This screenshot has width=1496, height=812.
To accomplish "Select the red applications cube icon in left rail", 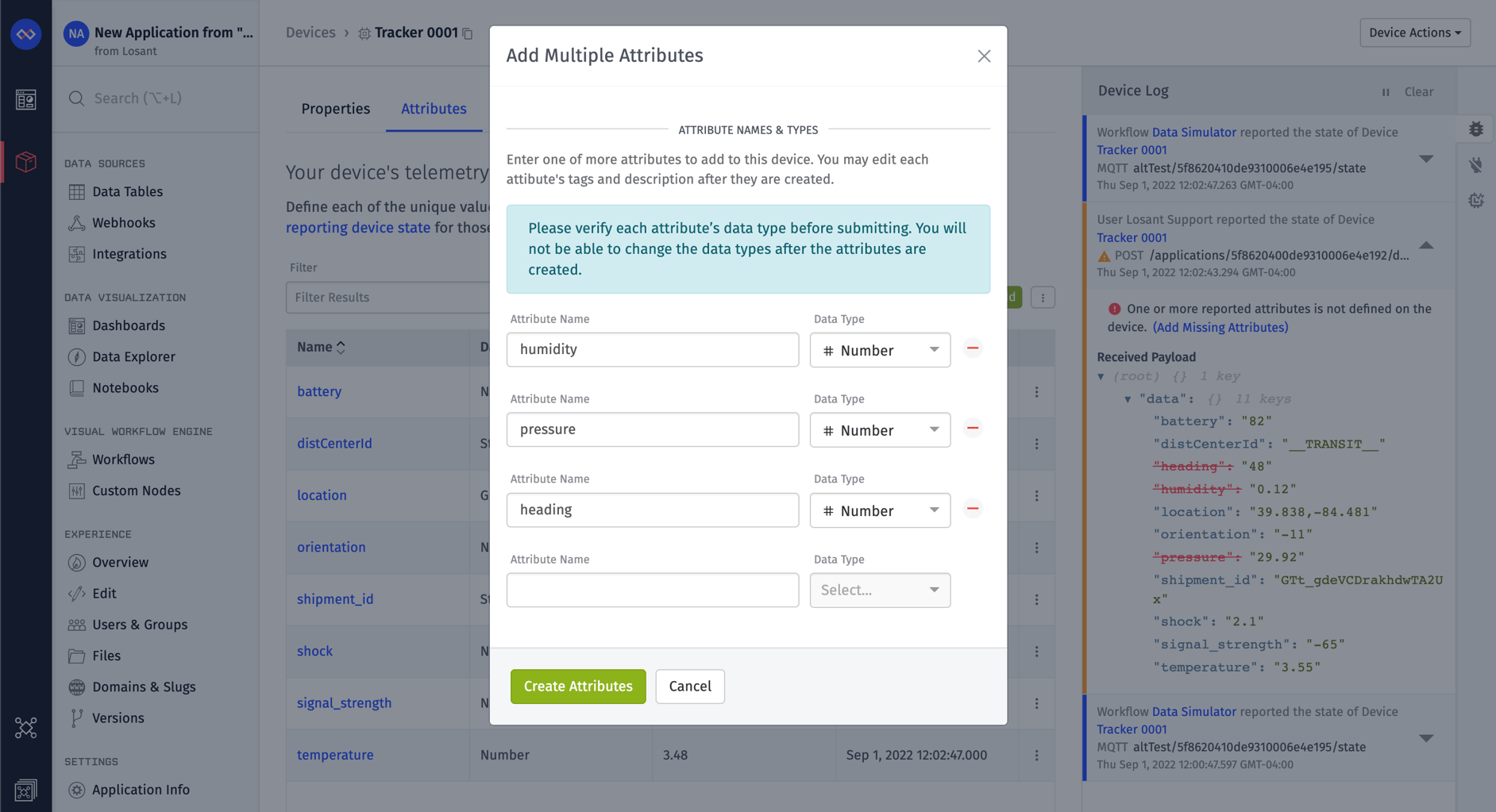I will (x=26, y=161).
